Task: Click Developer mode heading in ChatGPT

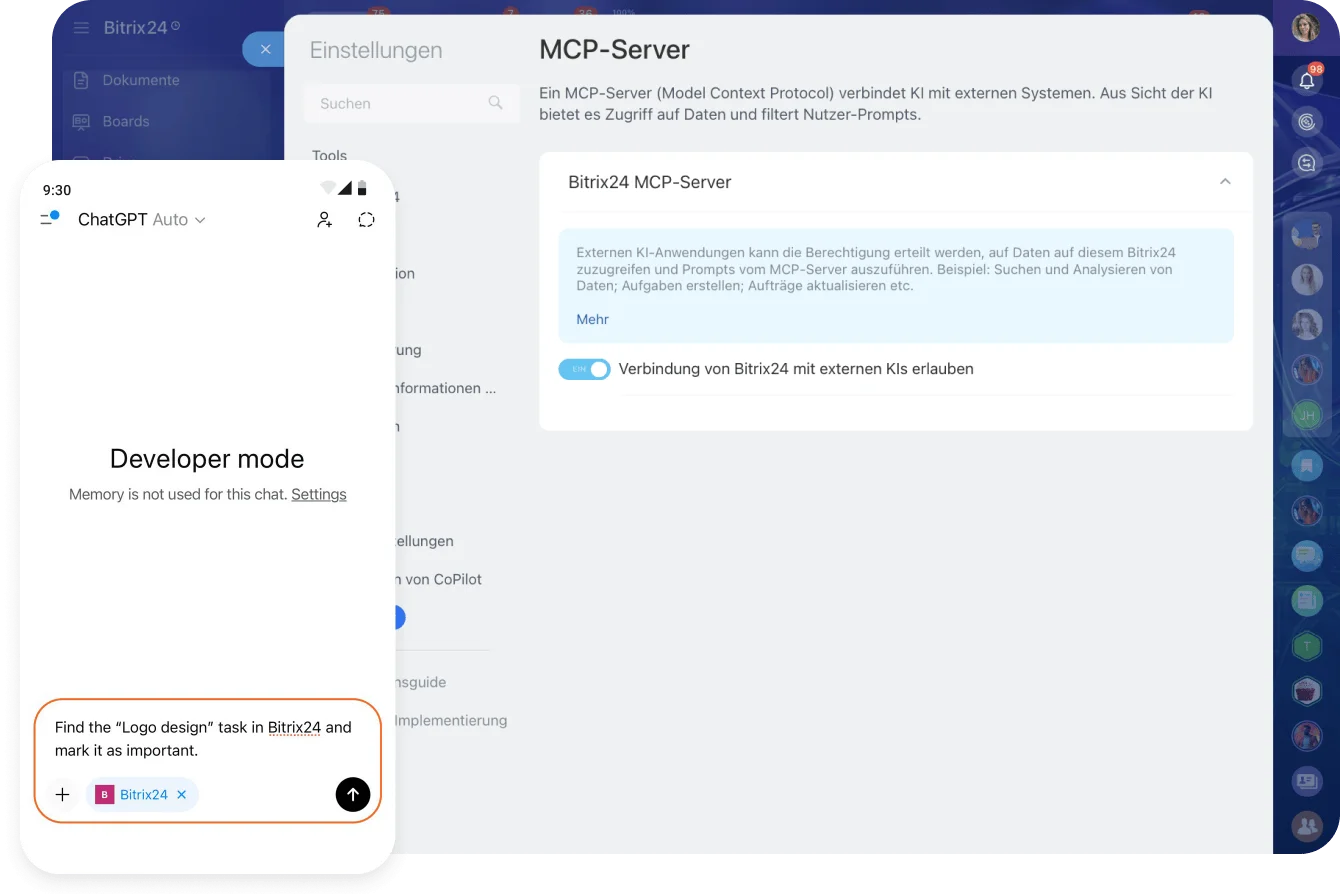Action: click(x=207, y=459)
